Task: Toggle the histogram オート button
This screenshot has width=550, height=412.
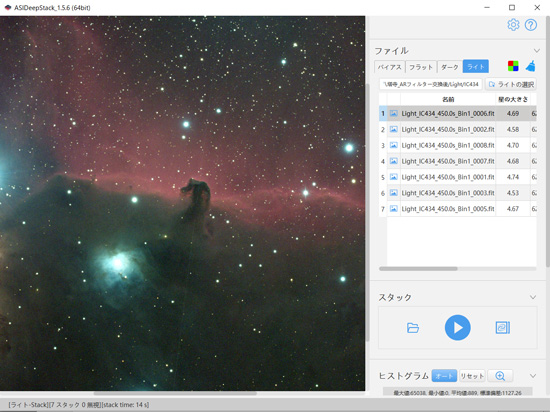Action: coord(444,376)
